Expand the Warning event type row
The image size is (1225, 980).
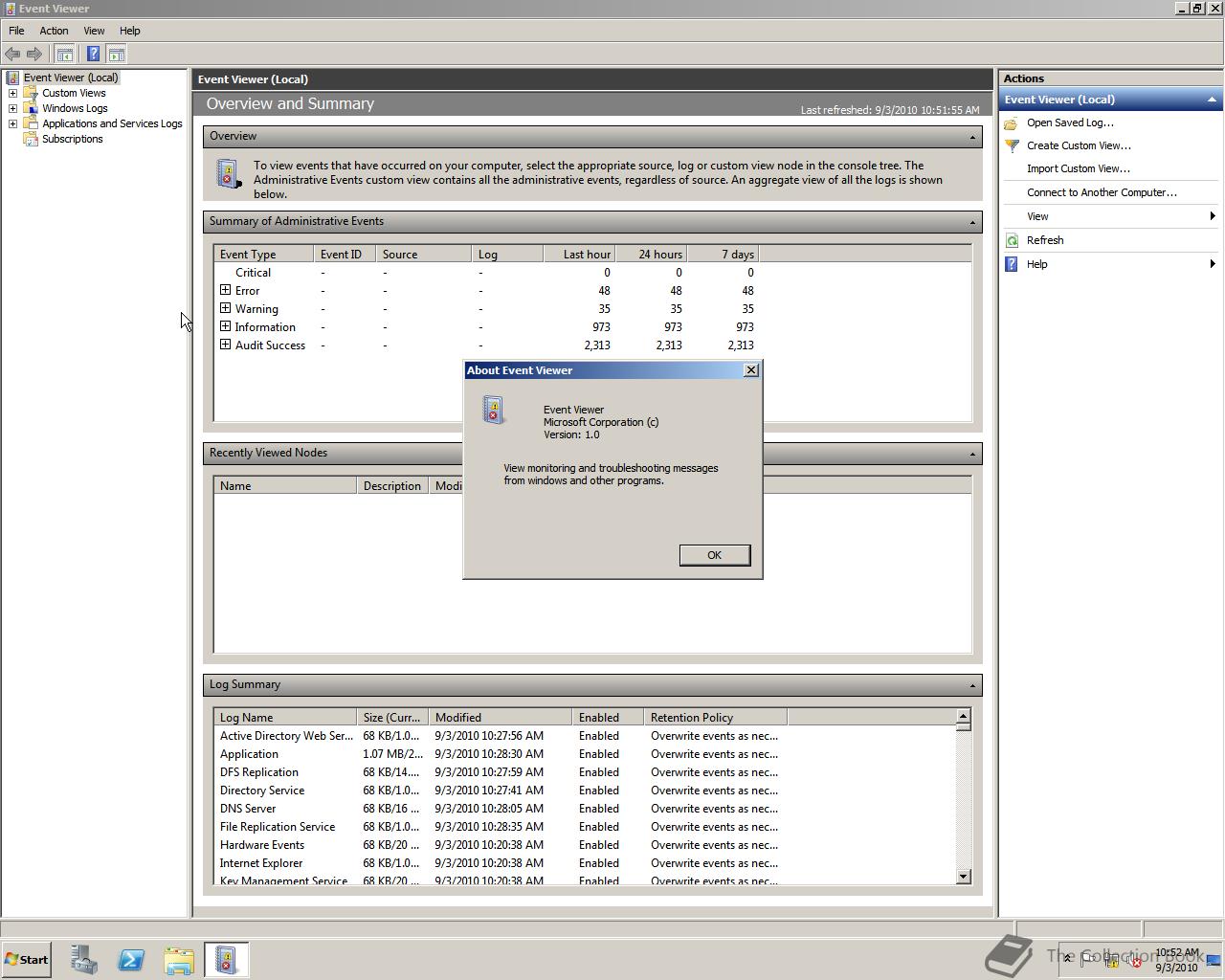point(225,308)
